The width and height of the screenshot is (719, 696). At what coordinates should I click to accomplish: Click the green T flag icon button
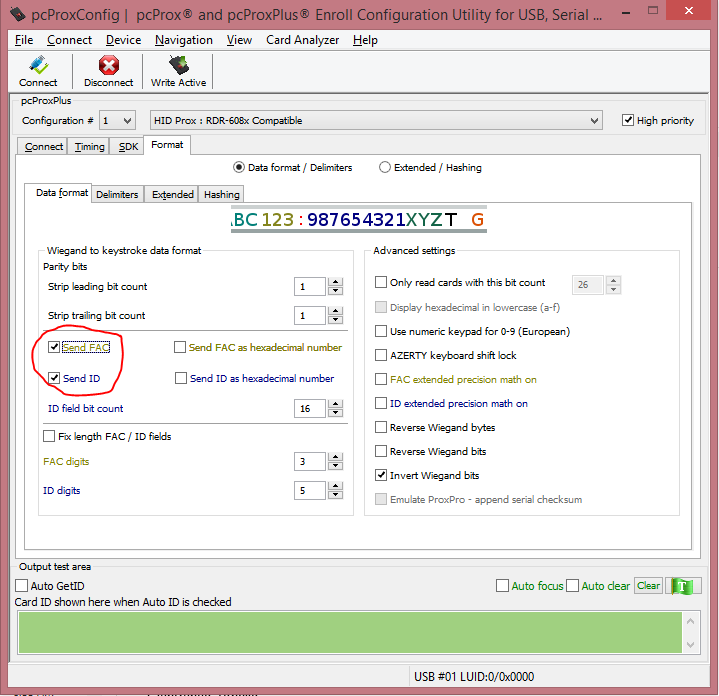point(682,586)
